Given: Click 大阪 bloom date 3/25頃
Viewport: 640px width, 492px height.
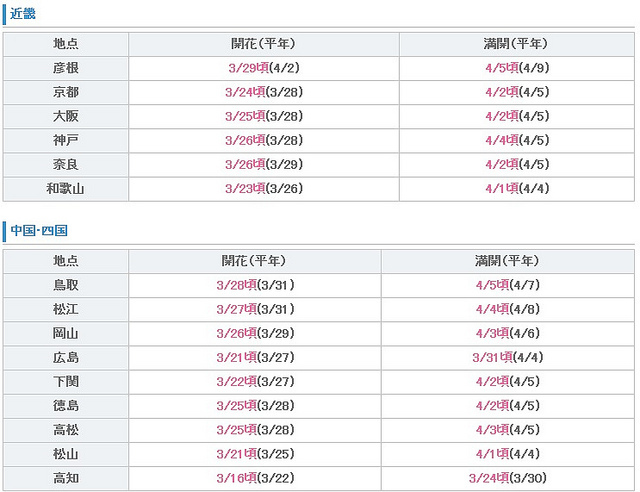Looking at the screenshot, I should pyautogui.click(x=245, y=116).
